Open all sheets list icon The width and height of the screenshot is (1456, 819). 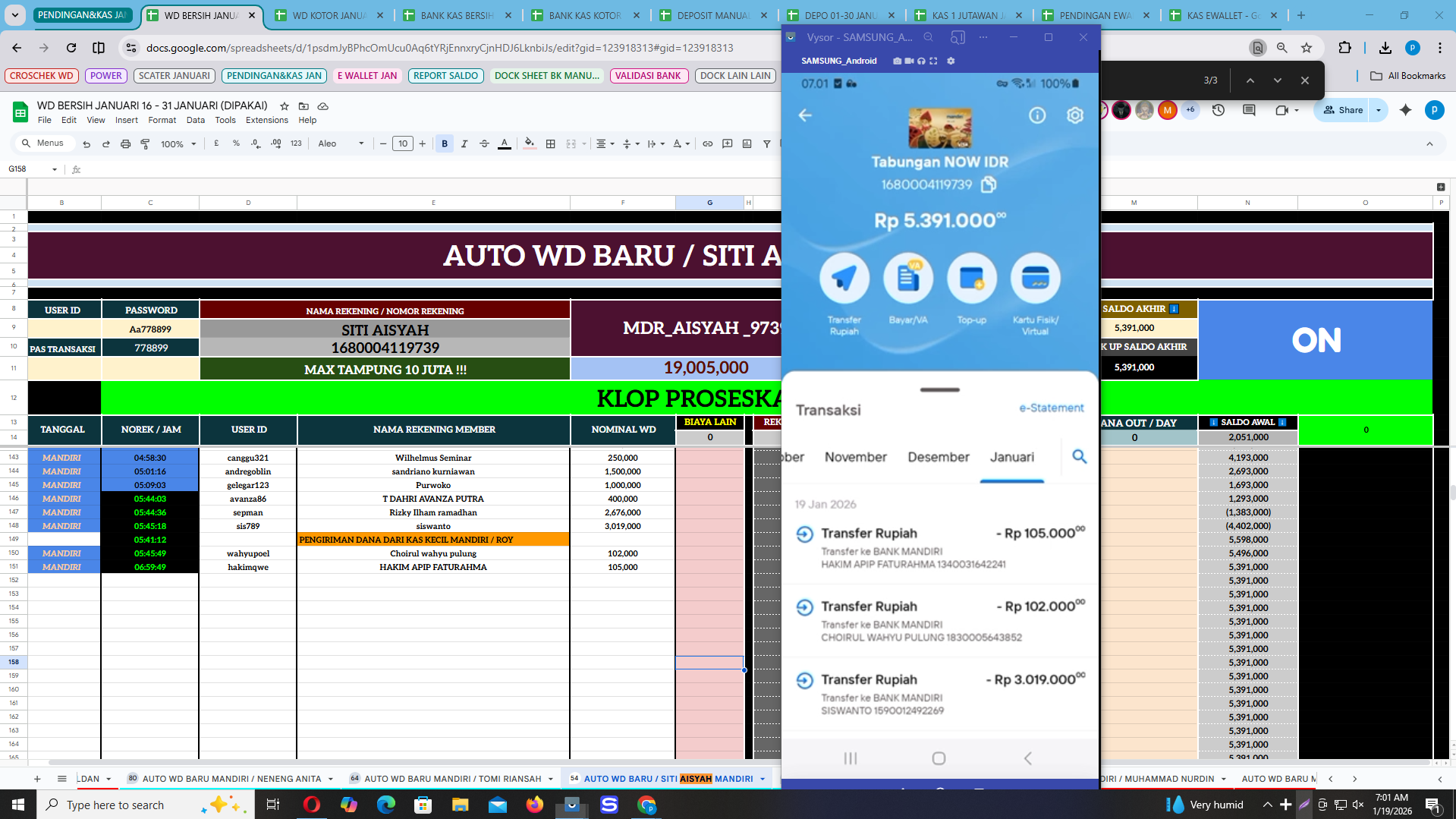pos(62,779)
